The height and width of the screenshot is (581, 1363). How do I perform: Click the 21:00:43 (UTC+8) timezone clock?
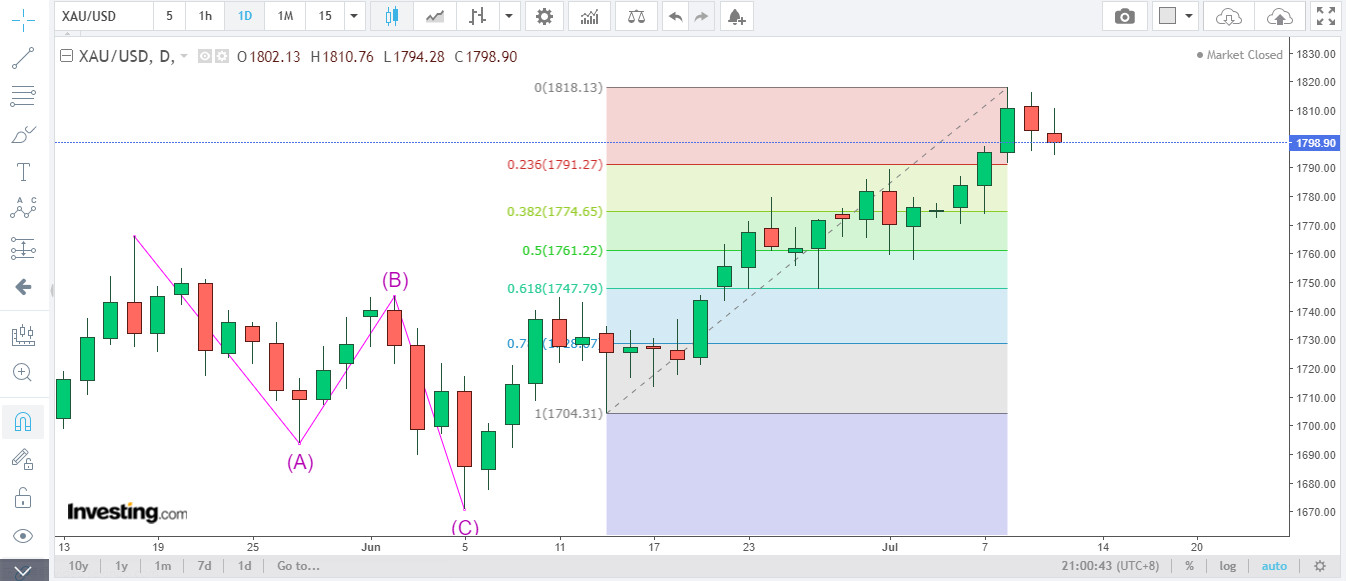pyautogui.click(x=1110, y=566)
